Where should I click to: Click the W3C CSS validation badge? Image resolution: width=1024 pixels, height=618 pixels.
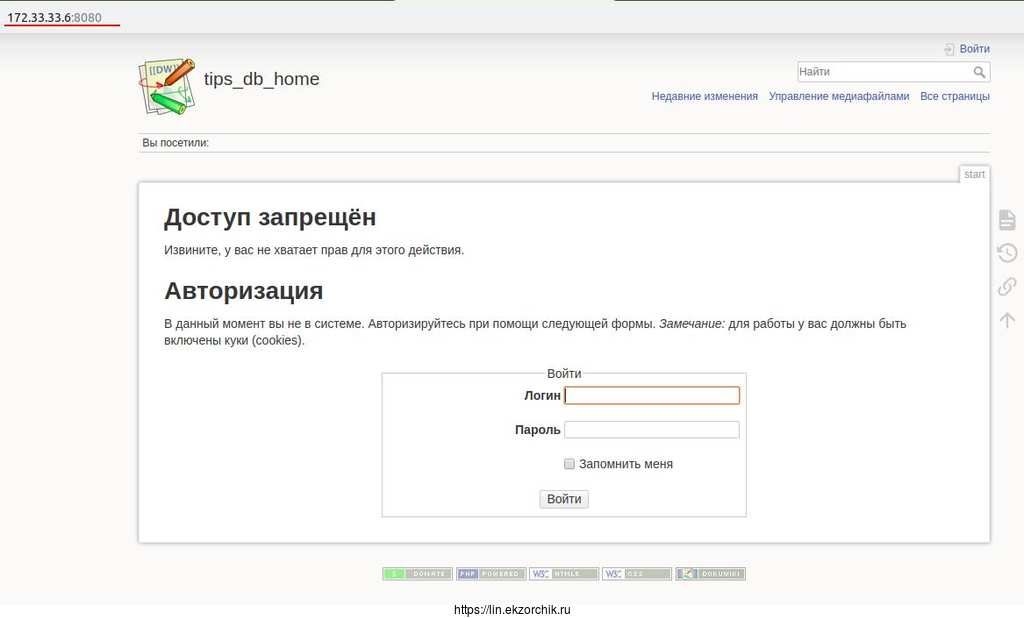pyautogui.click(x=637, y=574)
